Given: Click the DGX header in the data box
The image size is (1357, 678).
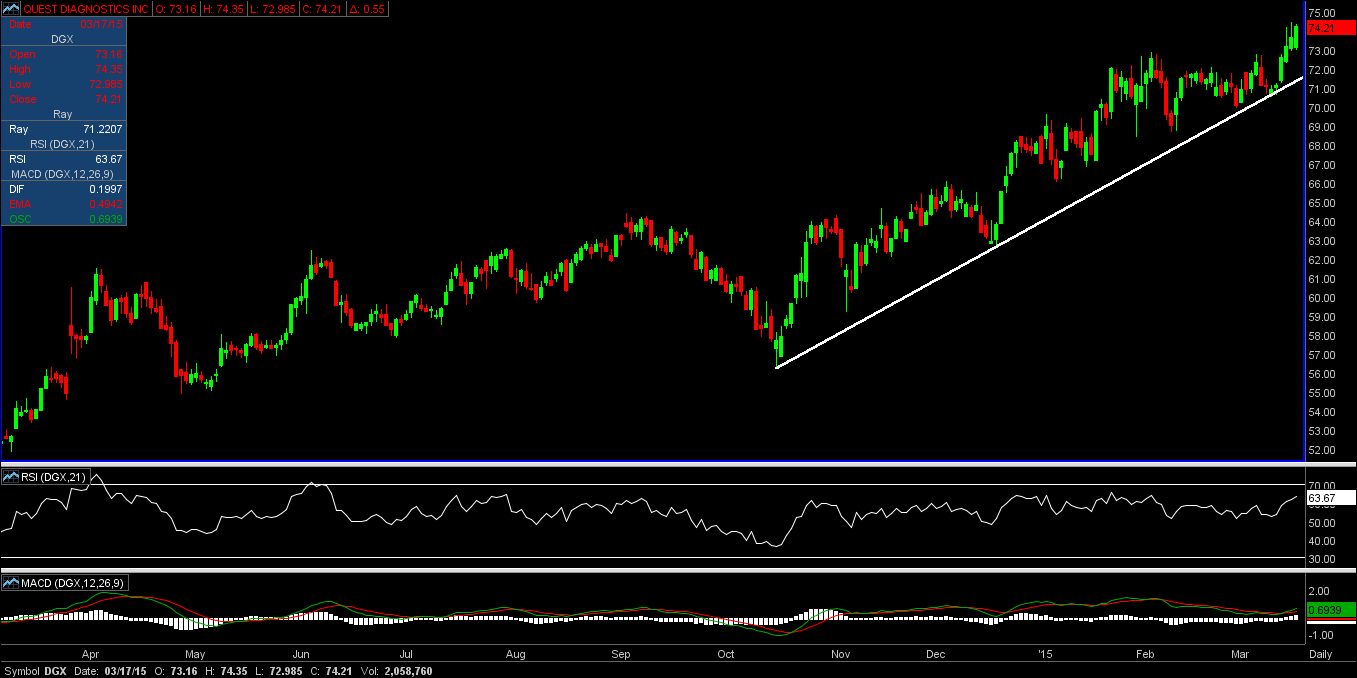Looking at the screenshot, I should (64, 38).
